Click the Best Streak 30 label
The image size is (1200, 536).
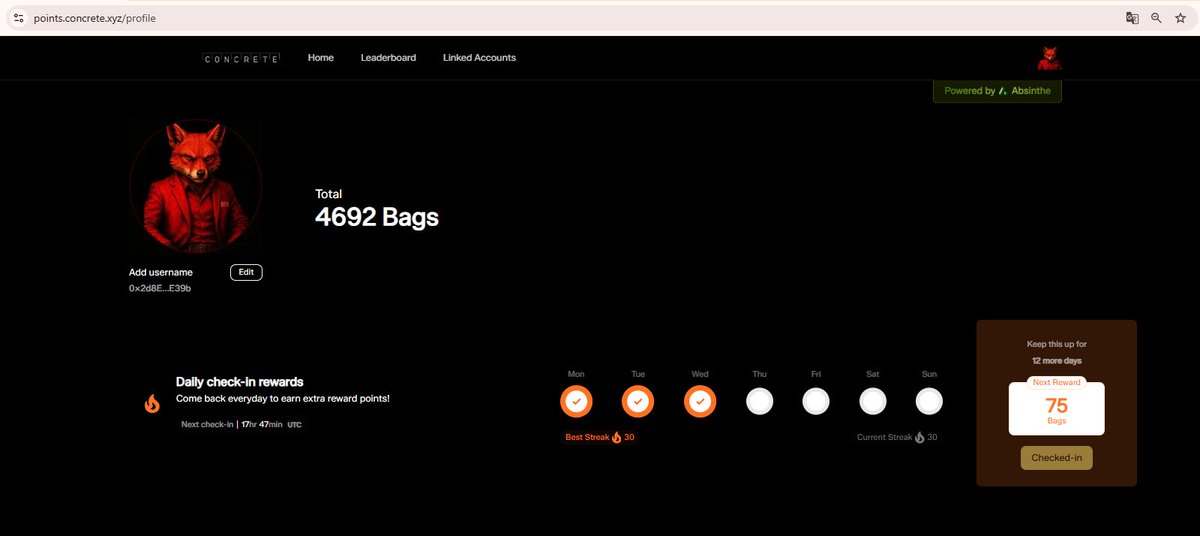pos(600,437)
